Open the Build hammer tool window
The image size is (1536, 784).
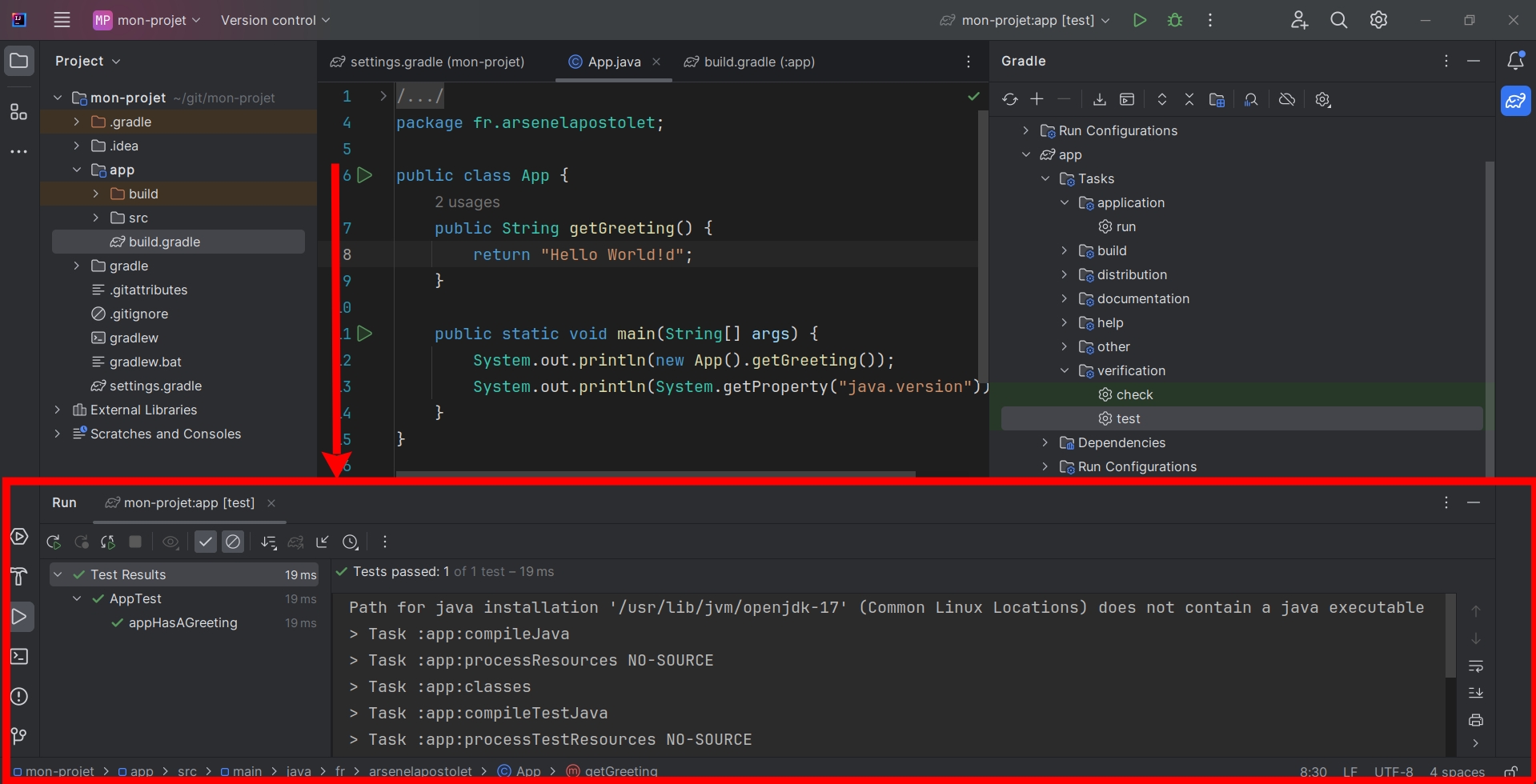[19, 576]
